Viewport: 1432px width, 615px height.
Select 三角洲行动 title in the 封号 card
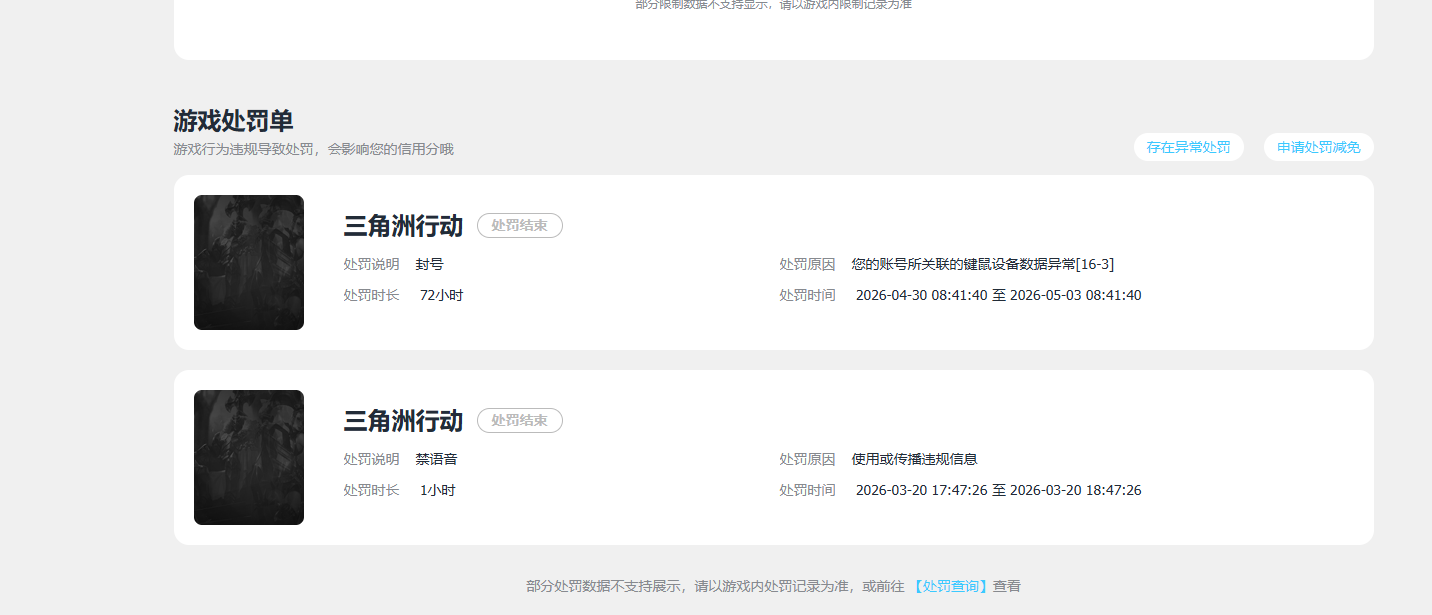coord(403,226)
